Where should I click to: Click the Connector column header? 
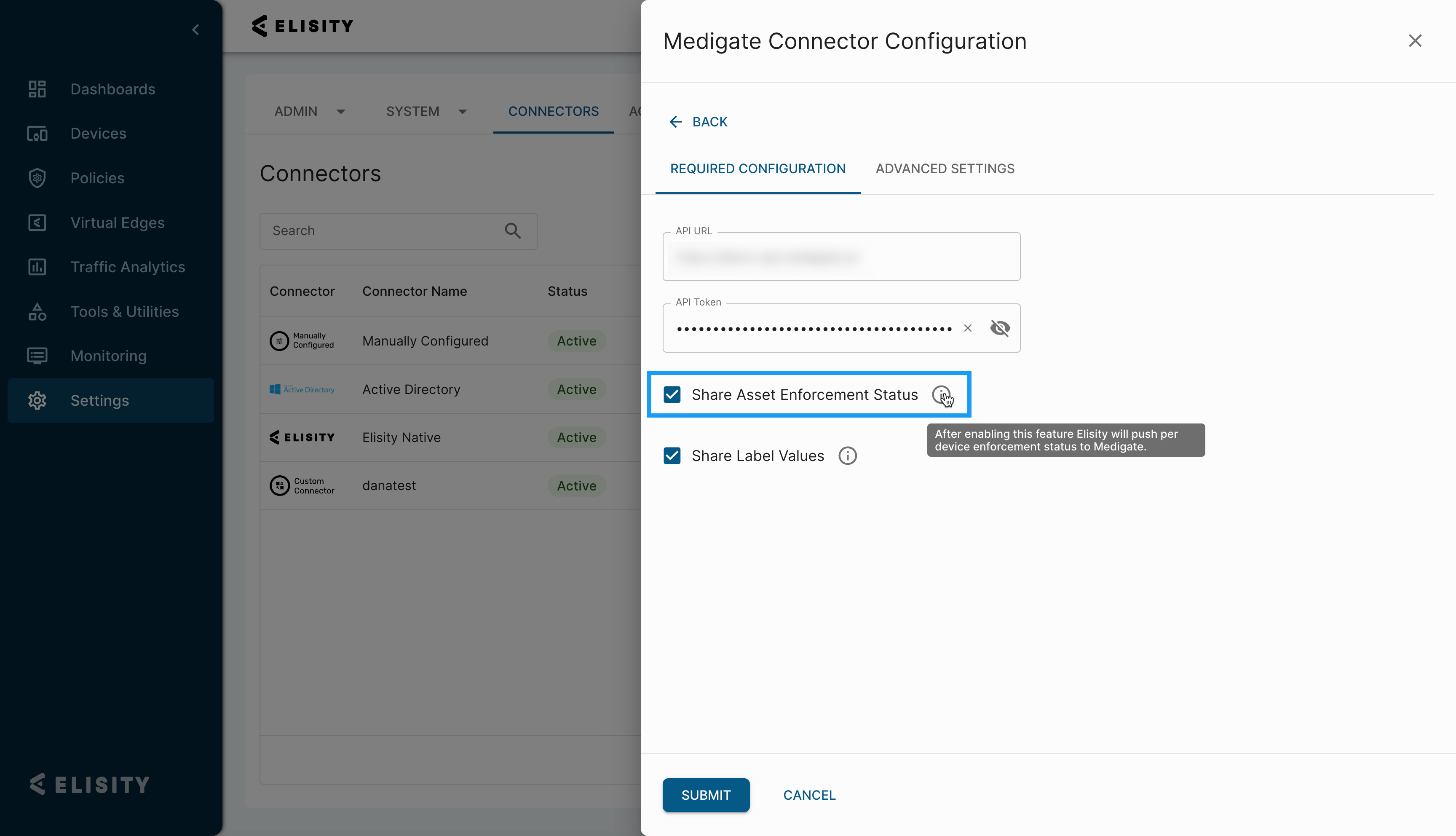302,291
